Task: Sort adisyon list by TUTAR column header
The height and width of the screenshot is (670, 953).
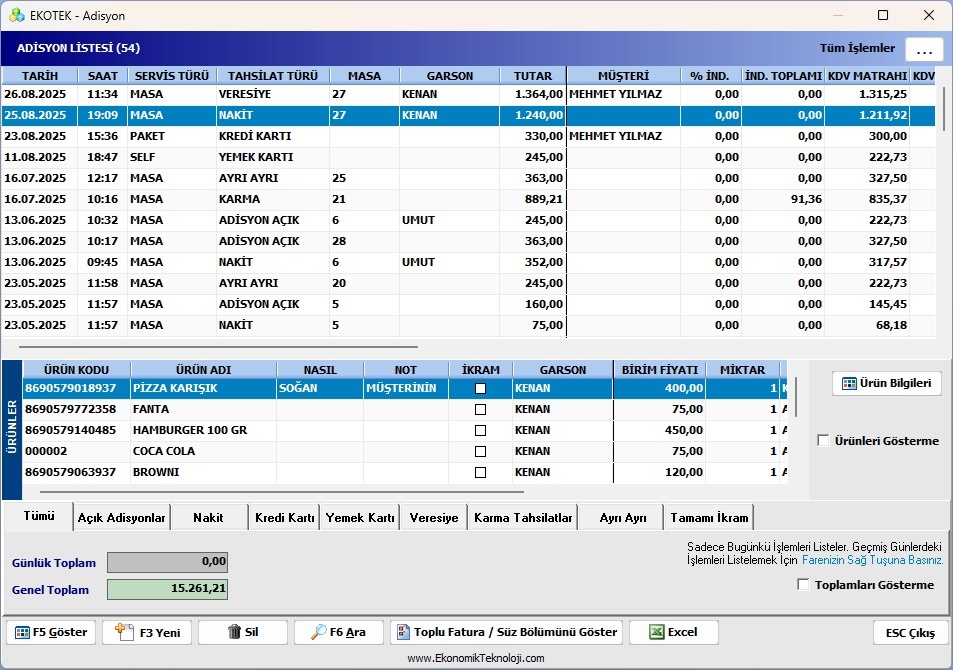Action: point(533,76)
